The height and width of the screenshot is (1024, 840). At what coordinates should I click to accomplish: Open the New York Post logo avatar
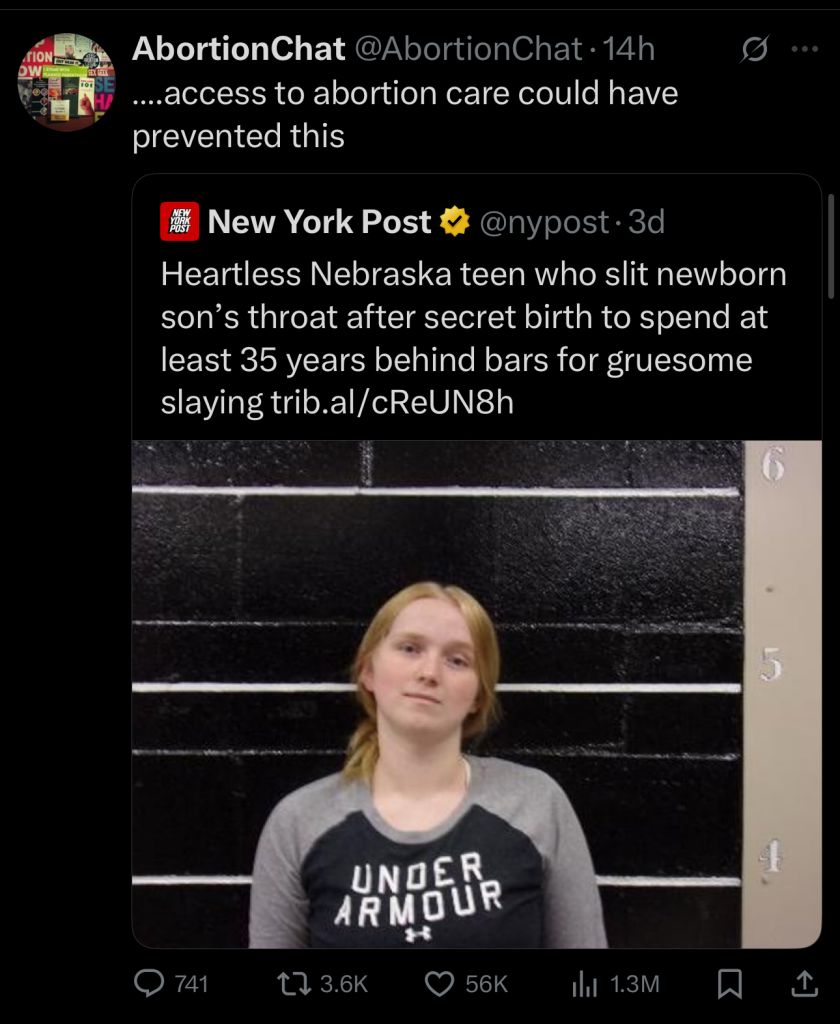pos(180,221)
